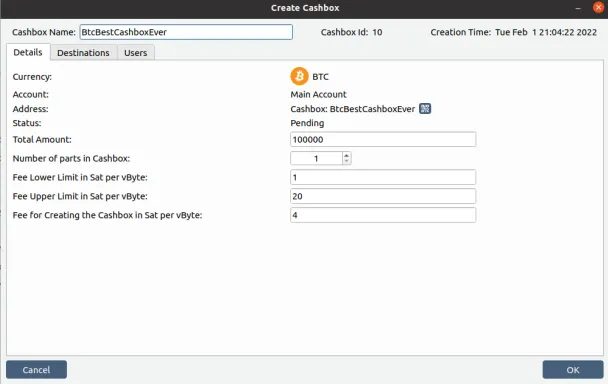Click the Number of parts spin box value
This screenshot has width=608, height=384.
pyautogui.click(x=316, y=158)
